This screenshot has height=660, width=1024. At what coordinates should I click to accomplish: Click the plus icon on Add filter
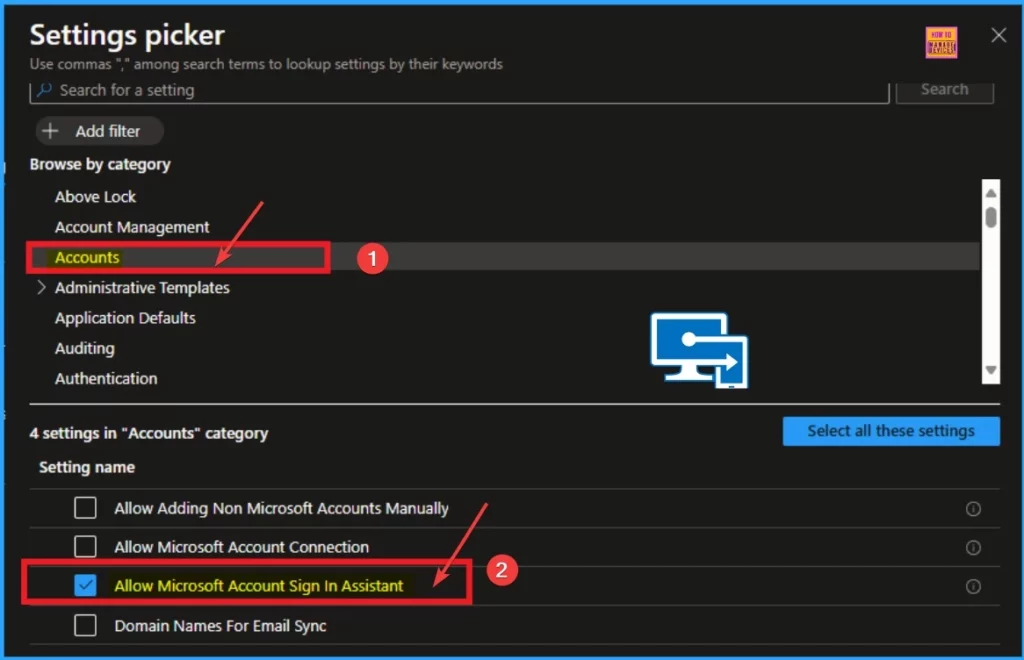click(x=50, y=131)
